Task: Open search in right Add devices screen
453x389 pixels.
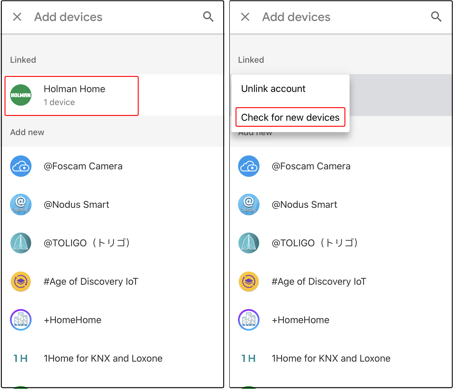Action: click(x=436, y=16)
